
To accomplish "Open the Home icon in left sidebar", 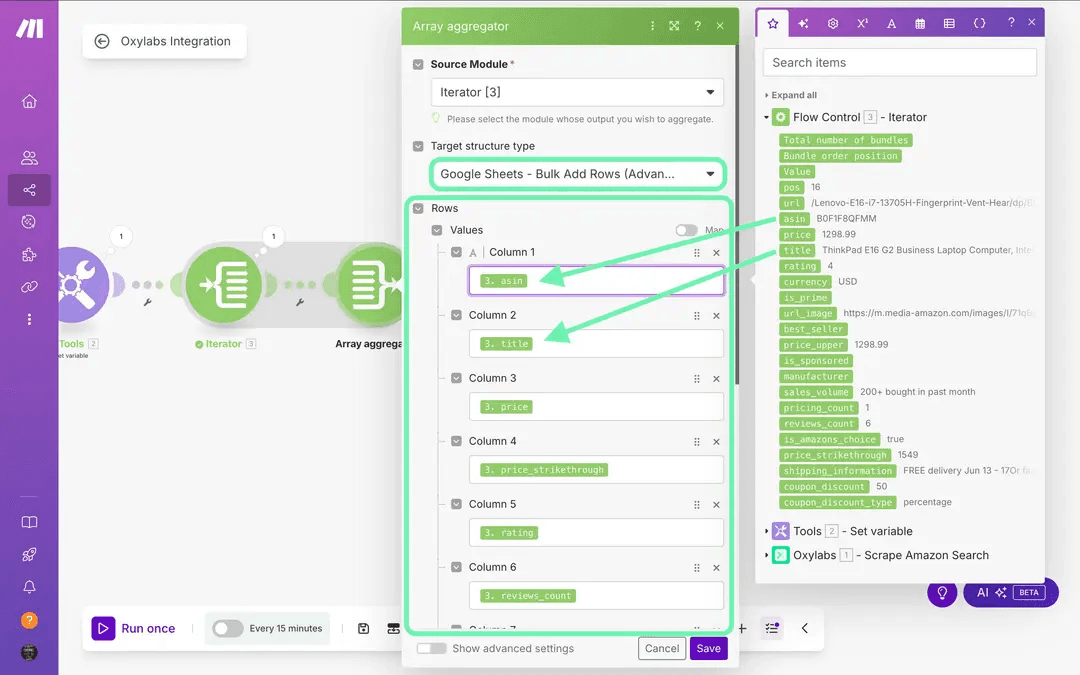I will [29, 101].
